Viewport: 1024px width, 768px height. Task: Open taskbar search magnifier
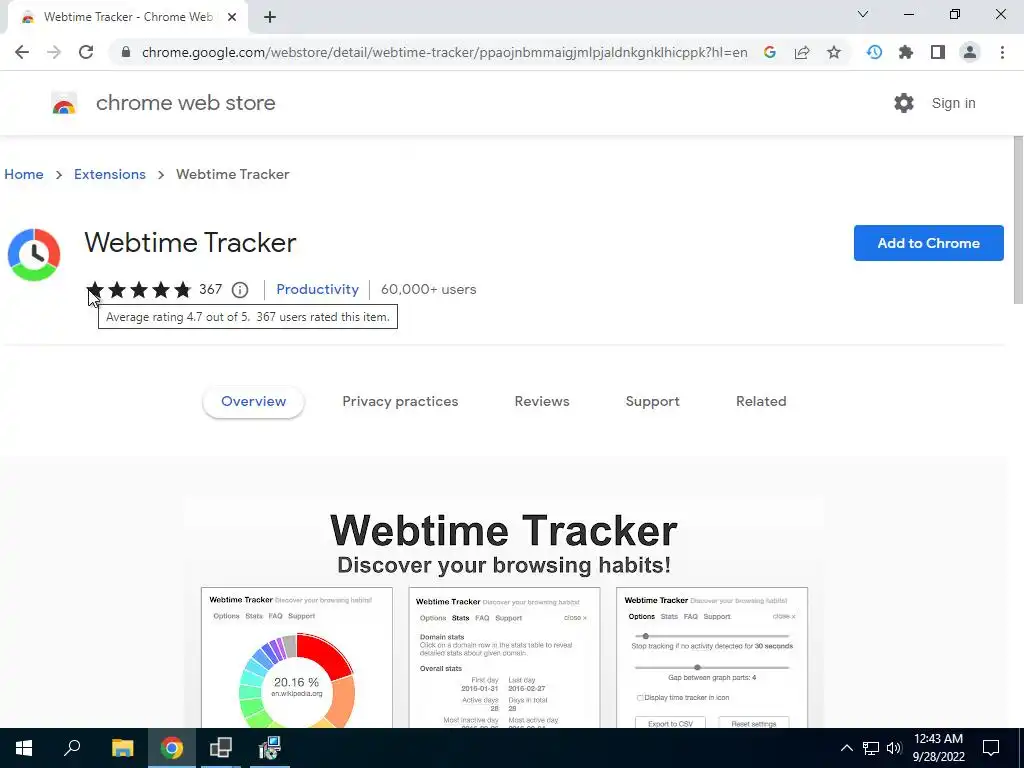tap(72, 748)
